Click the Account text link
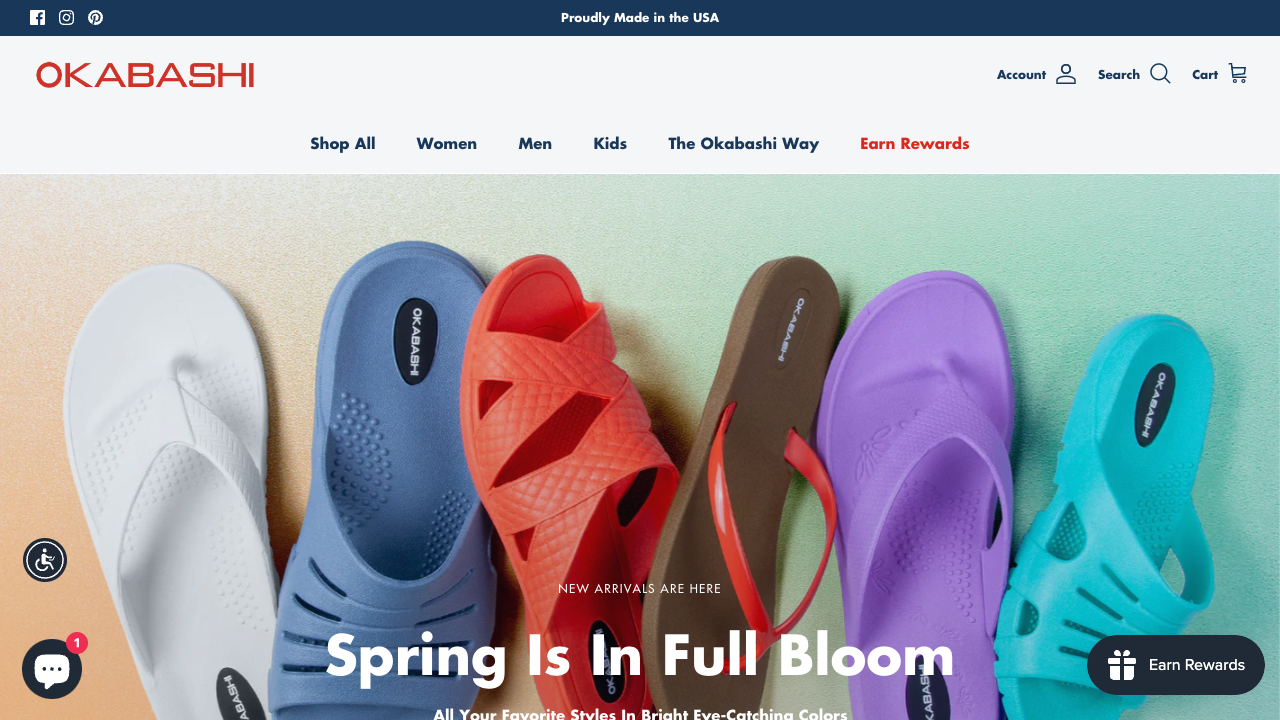 point(1021,75)
